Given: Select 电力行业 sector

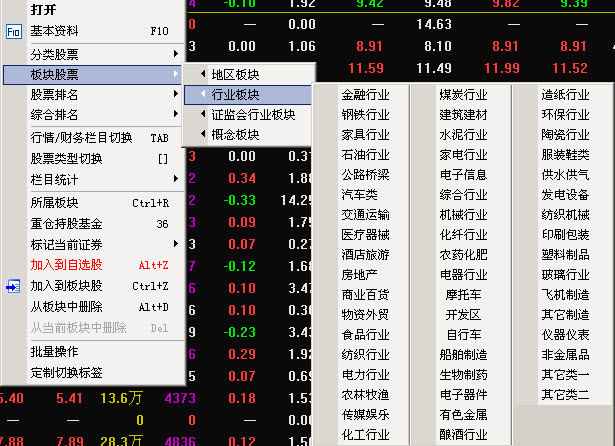Looking at the screenshot, I should point(365,375).
